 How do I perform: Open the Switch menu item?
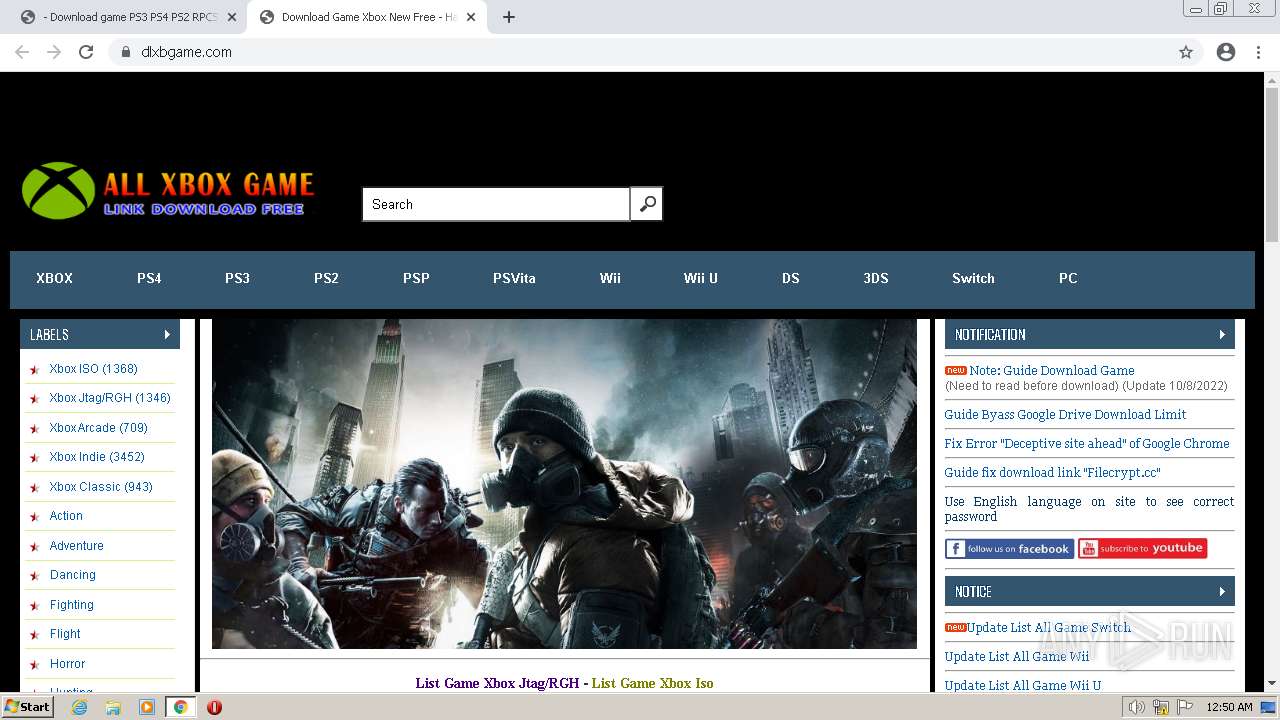(973, 278)
